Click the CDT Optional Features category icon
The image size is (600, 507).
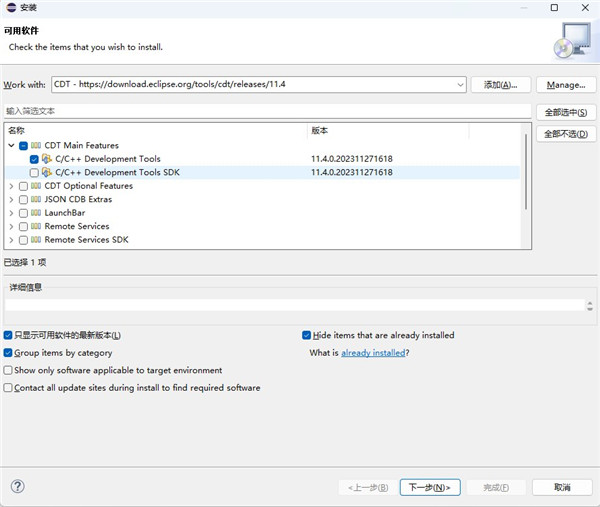36,186
